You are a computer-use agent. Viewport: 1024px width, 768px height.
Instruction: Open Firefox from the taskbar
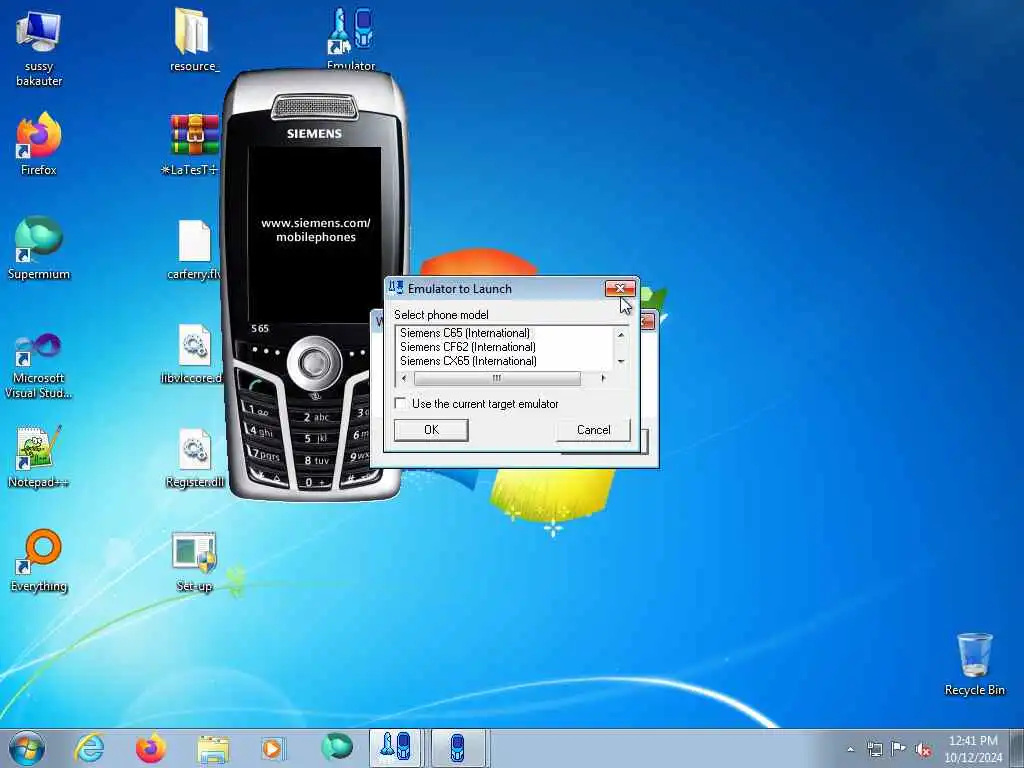coord(151,748)
